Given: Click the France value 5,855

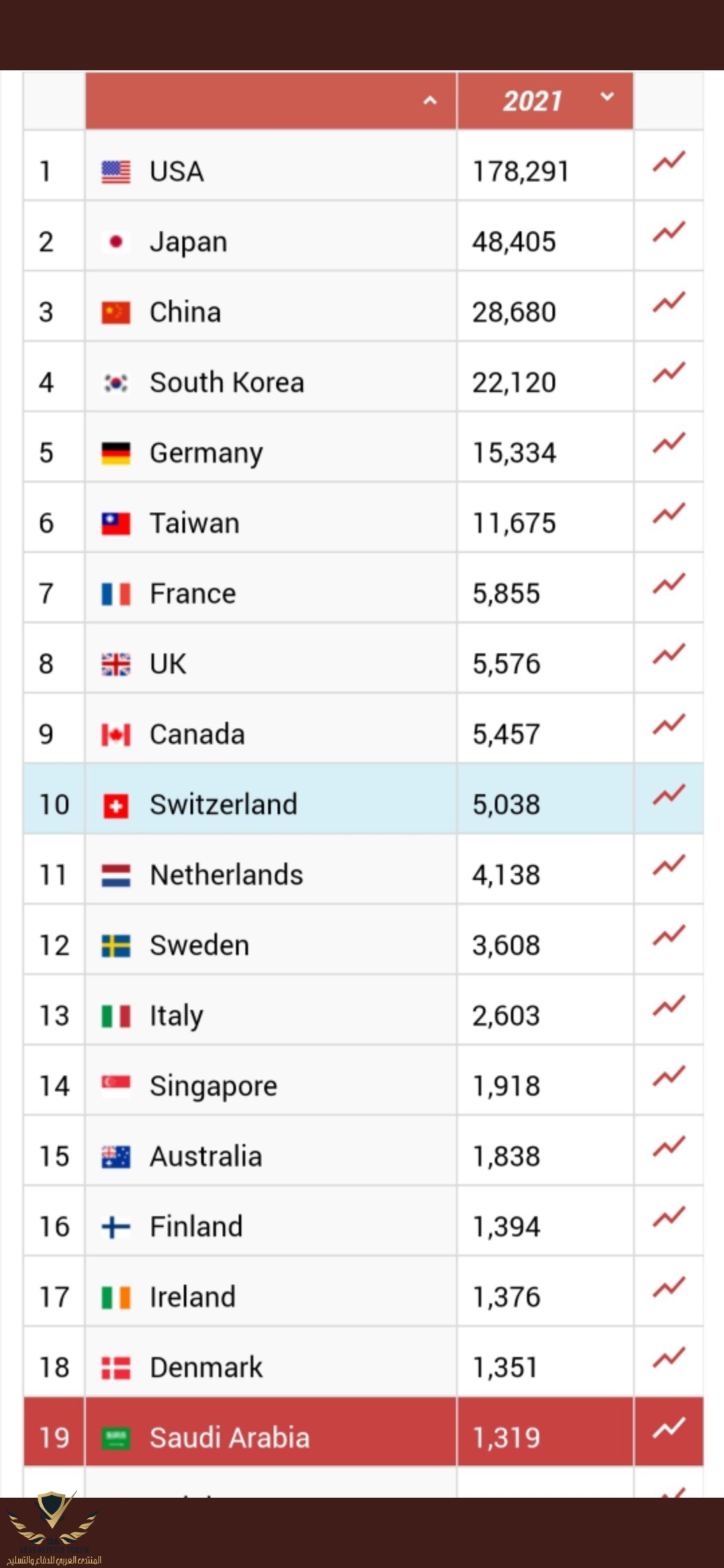Looking at the screenshot, I should [x=506, y=594].
